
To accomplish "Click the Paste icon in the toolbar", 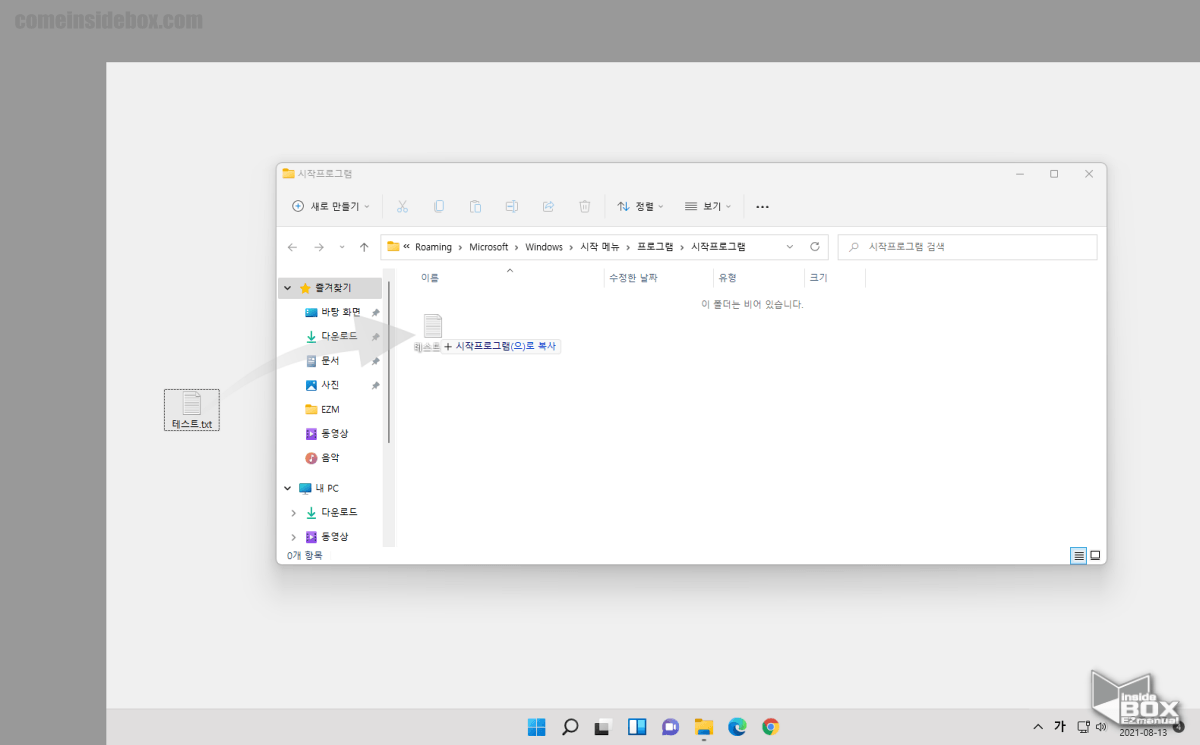I will coord(475,206).
